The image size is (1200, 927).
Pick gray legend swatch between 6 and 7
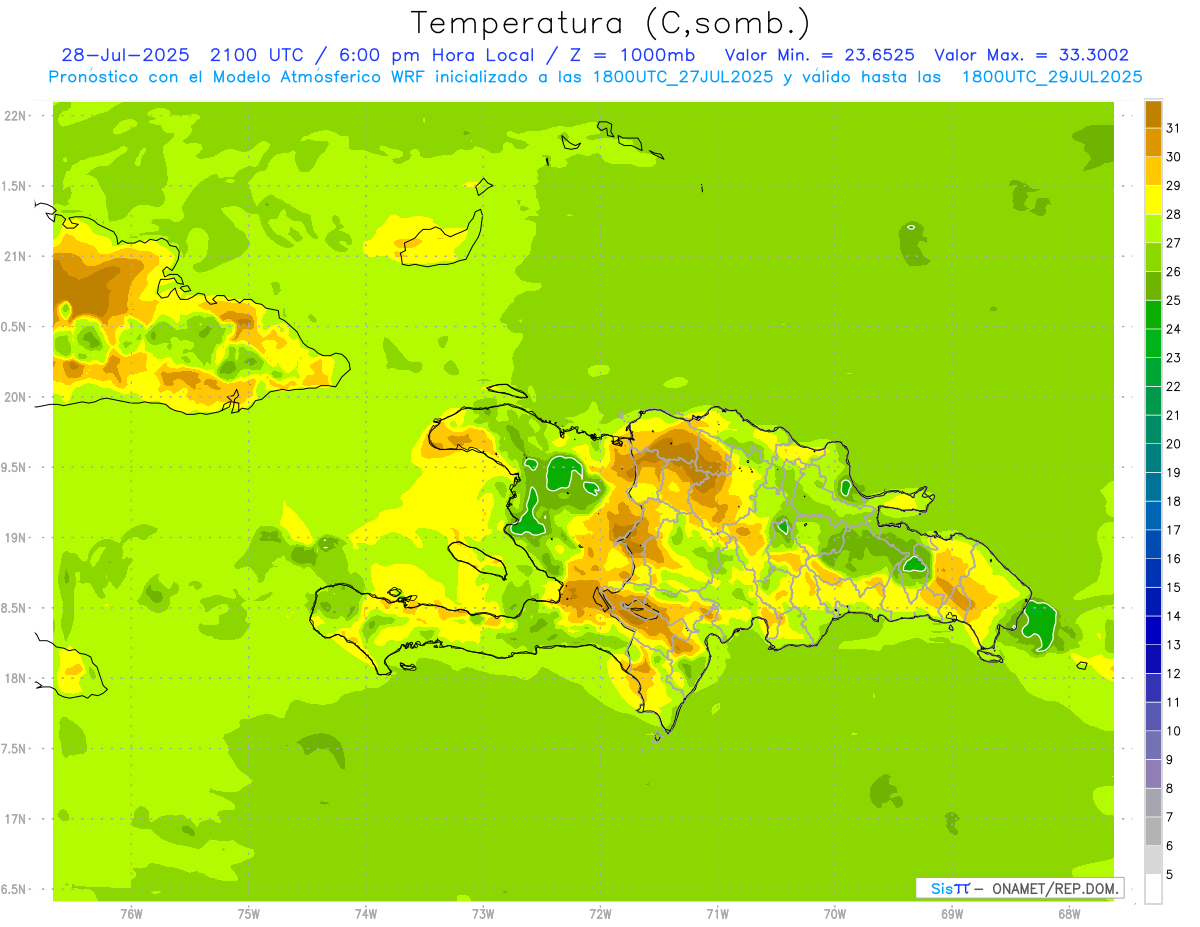click(x=1153, y=831)
